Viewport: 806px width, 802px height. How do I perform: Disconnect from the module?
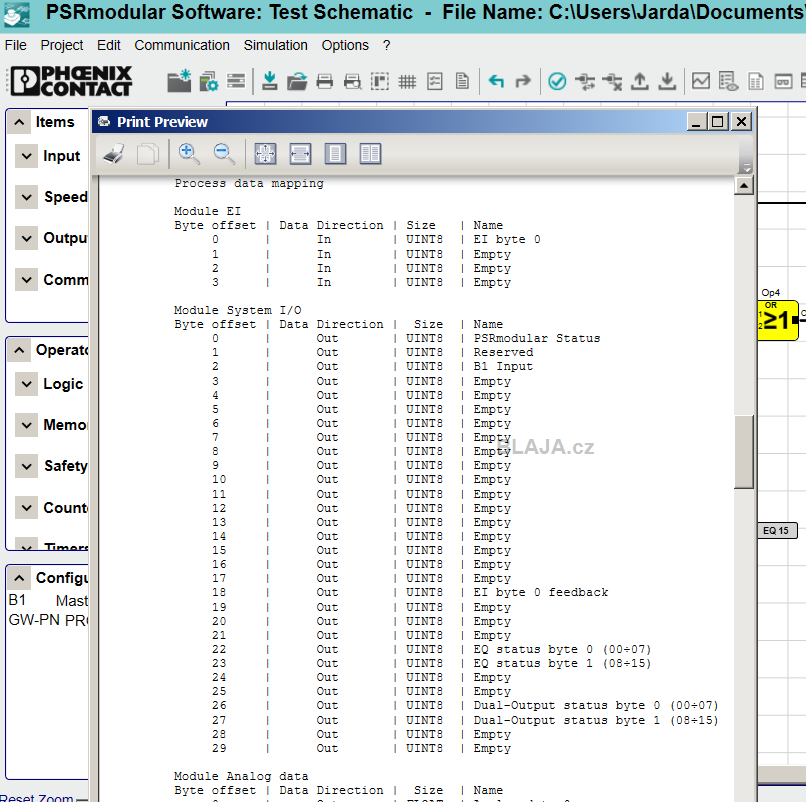tap(612, 81)
